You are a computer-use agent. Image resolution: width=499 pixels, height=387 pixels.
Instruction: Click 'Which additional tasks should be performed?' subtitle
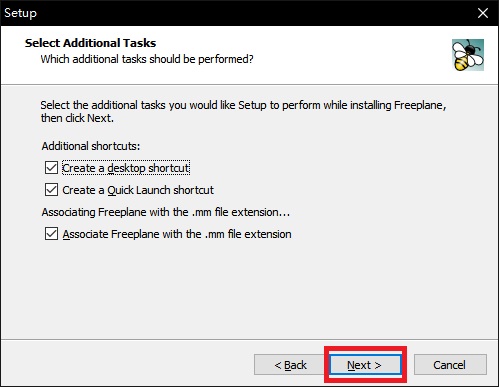point(147,59)
